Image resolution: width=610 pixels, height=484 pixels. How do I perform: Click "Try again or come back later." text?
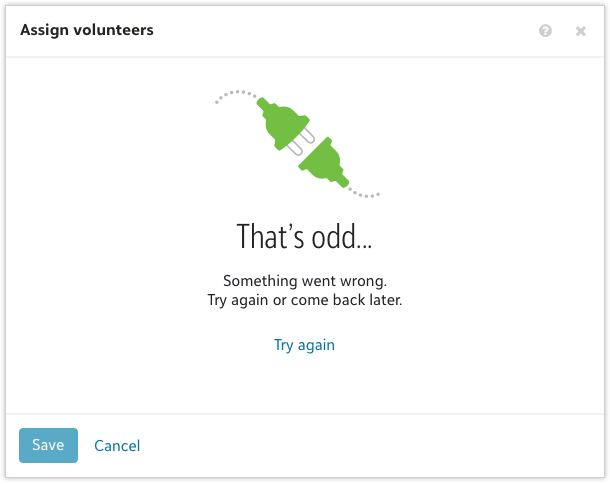point(304,300)
